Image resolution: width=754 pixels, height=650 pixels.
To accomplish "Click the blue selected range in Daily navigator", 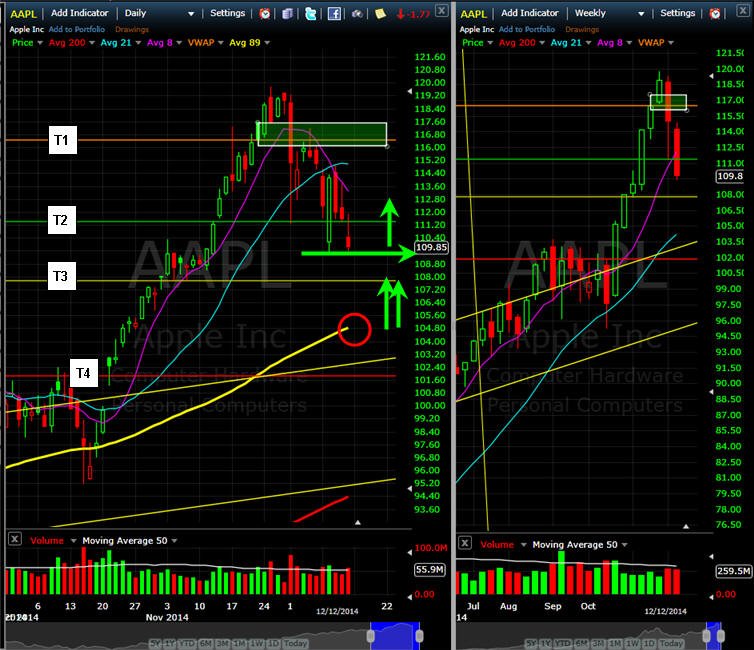I will (395, 636).
